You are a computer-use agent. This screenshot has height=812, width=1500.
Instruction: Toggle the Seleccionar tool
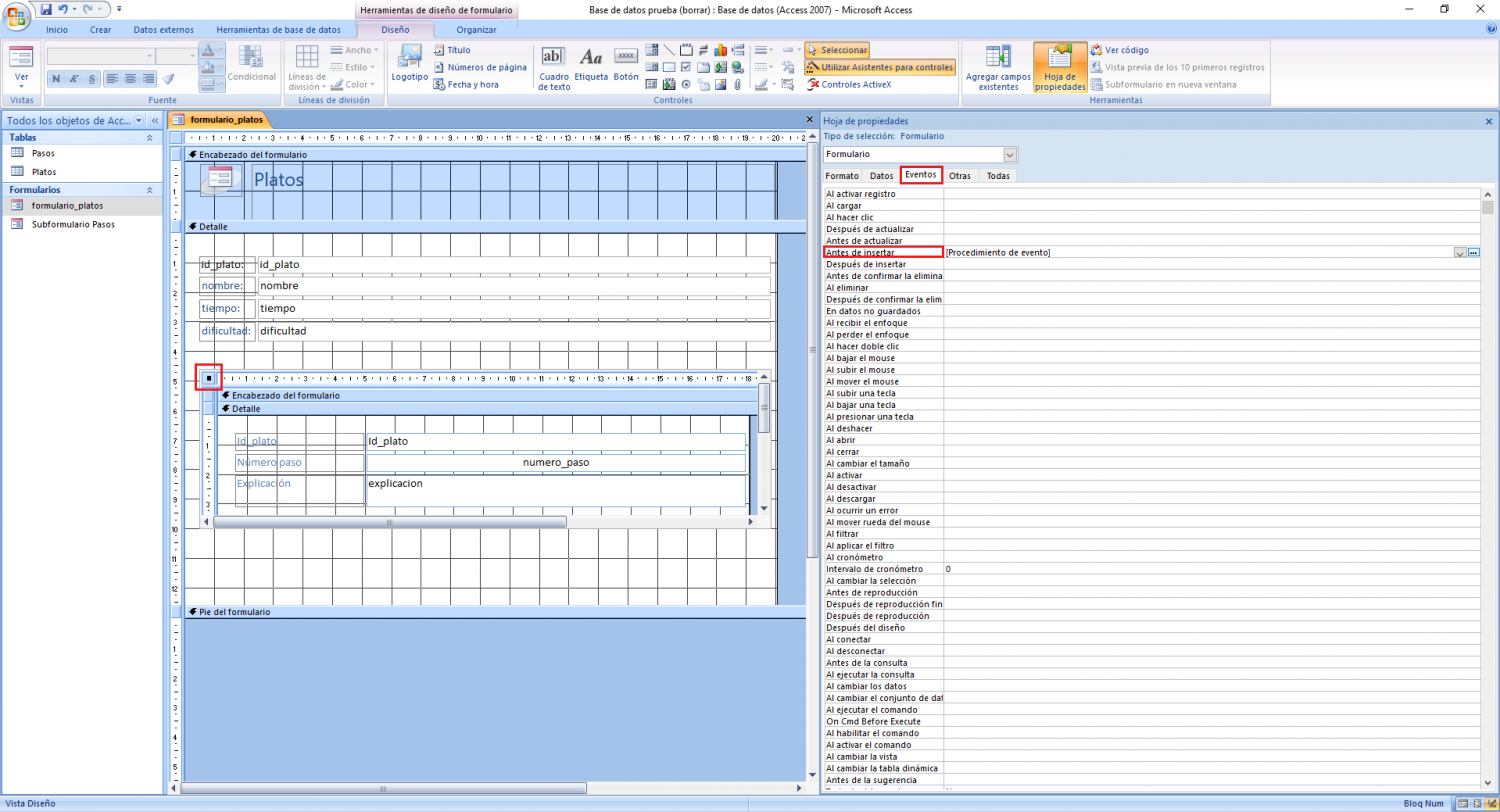coord(837,50)
